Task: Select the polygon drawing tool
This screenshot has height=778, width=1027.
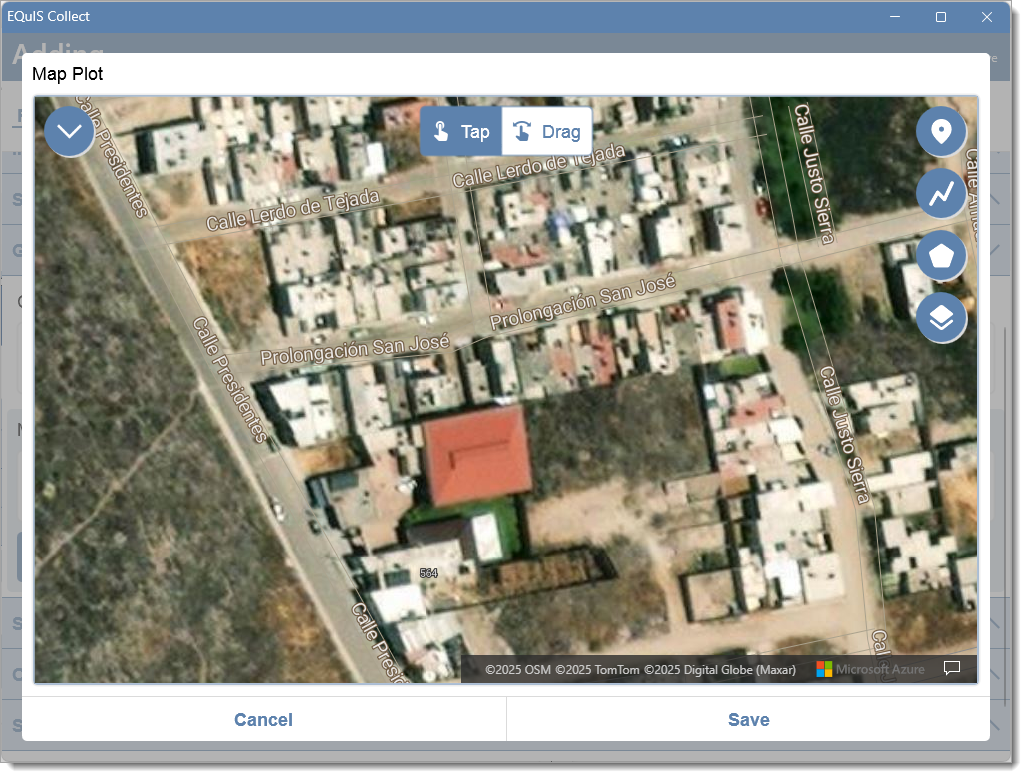Action: pyautogui.click(x=941, y=255)
